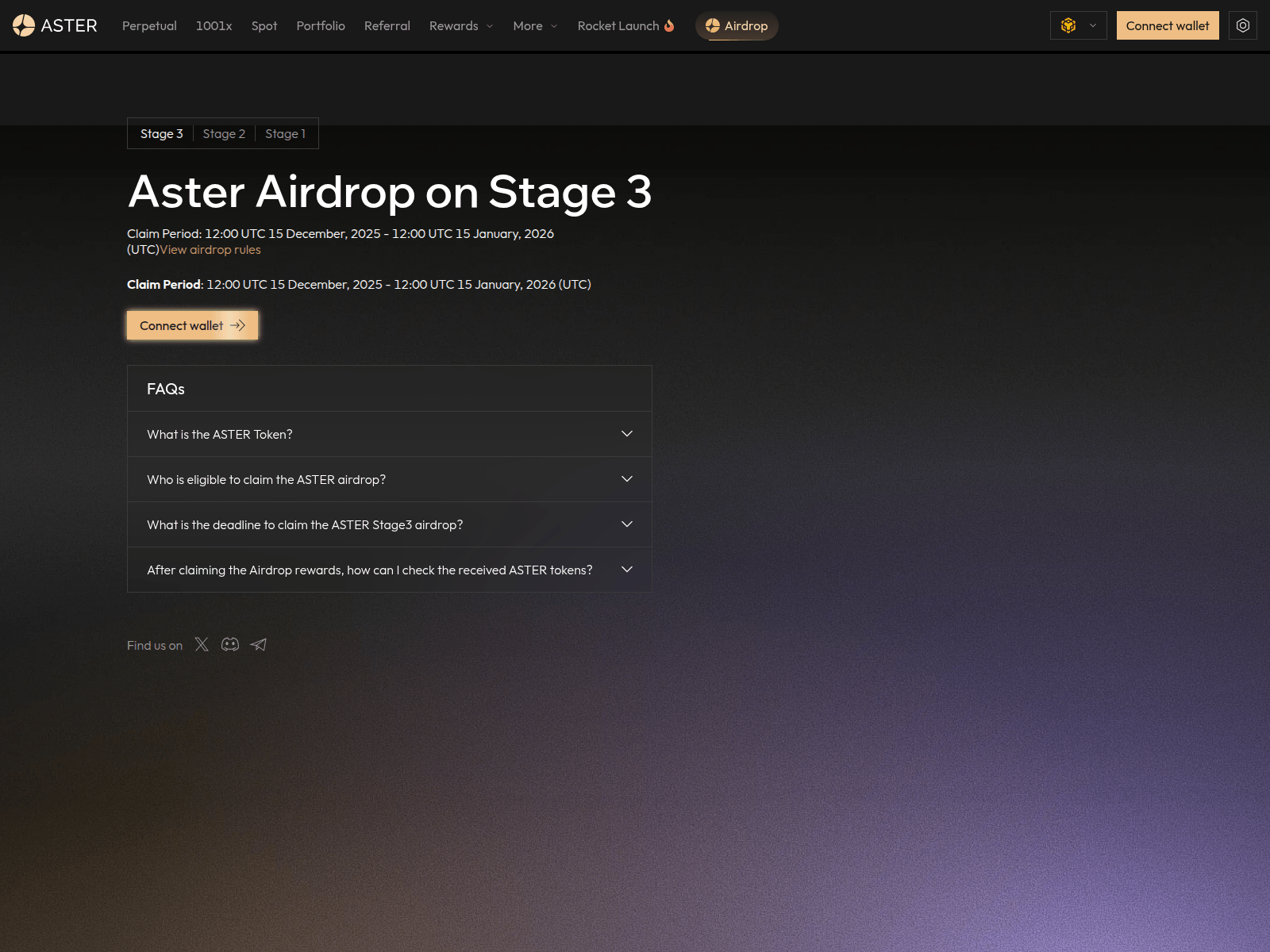Open the X (Twitter) social link
This screenshot has width=1270, height=952.
coord(202,644)
